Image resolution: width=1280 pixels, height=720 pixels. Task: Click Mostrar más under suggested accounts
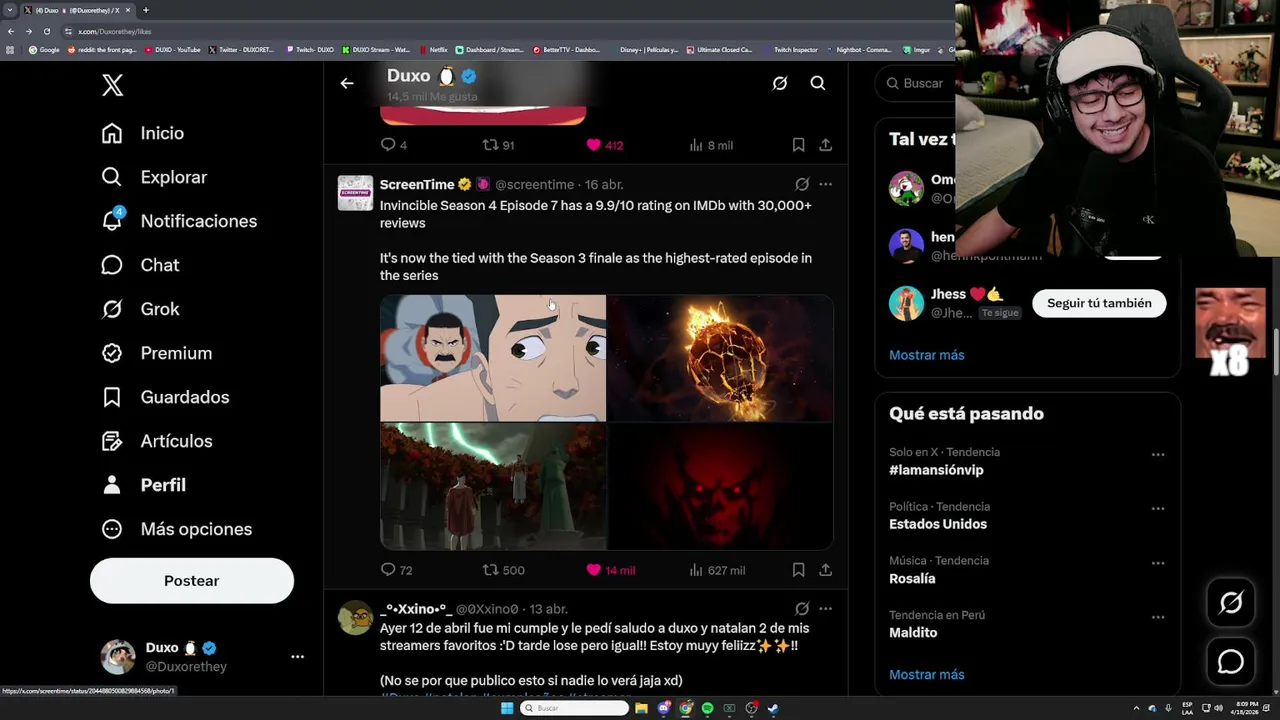click(x=927, y=355)
